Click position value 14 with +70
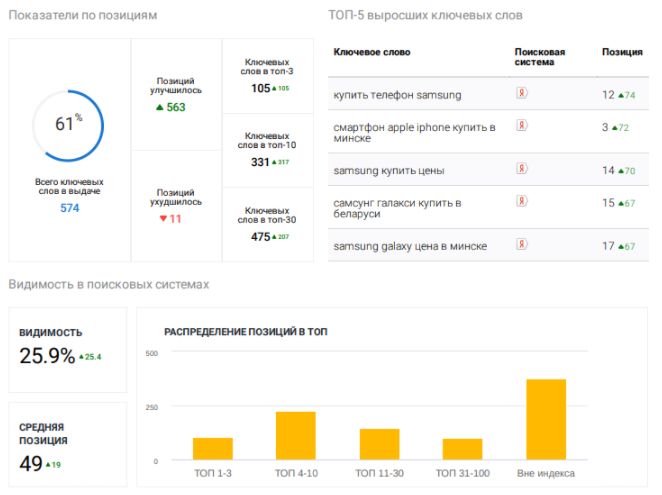The image size is (662, 495). click(x=619, y=170)
